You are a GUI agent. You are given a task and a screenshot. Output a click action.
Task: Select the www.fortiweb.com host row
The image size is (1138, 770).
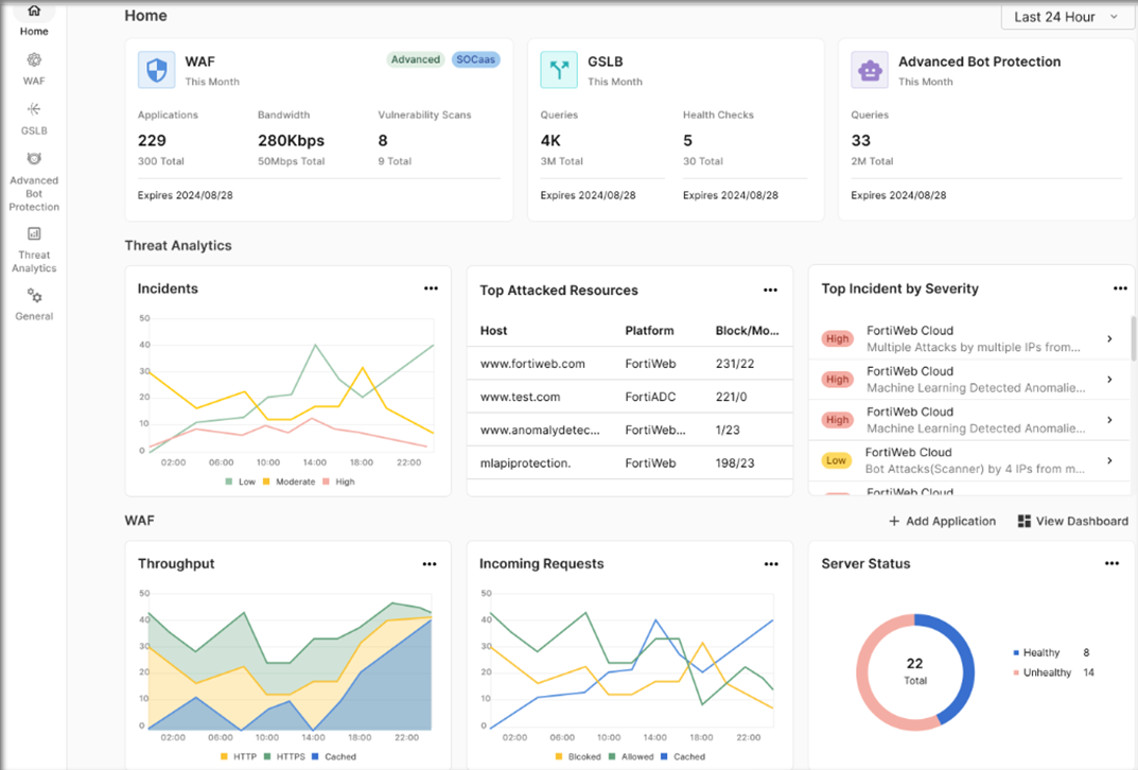(x=629, y=364)
